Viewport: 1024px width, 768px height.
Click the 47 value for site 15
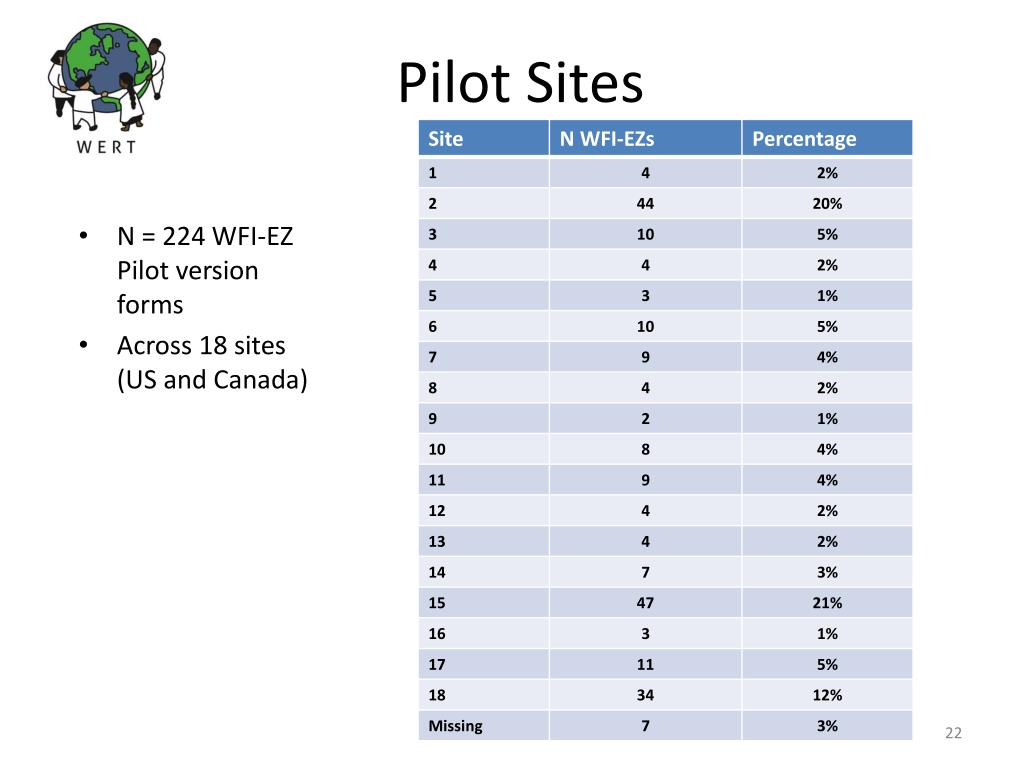(x=645, y=603)
